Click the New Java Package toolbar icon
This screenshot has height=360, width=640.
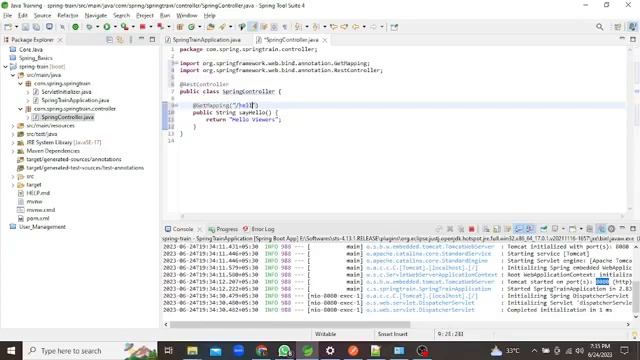[180, 27]
